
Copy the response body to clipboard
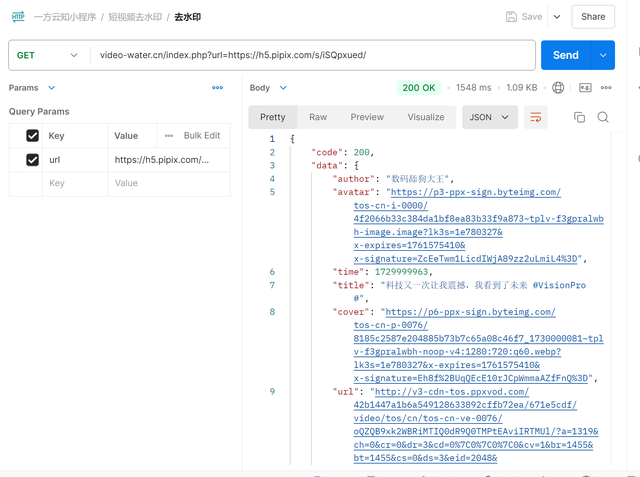[579, 117]
